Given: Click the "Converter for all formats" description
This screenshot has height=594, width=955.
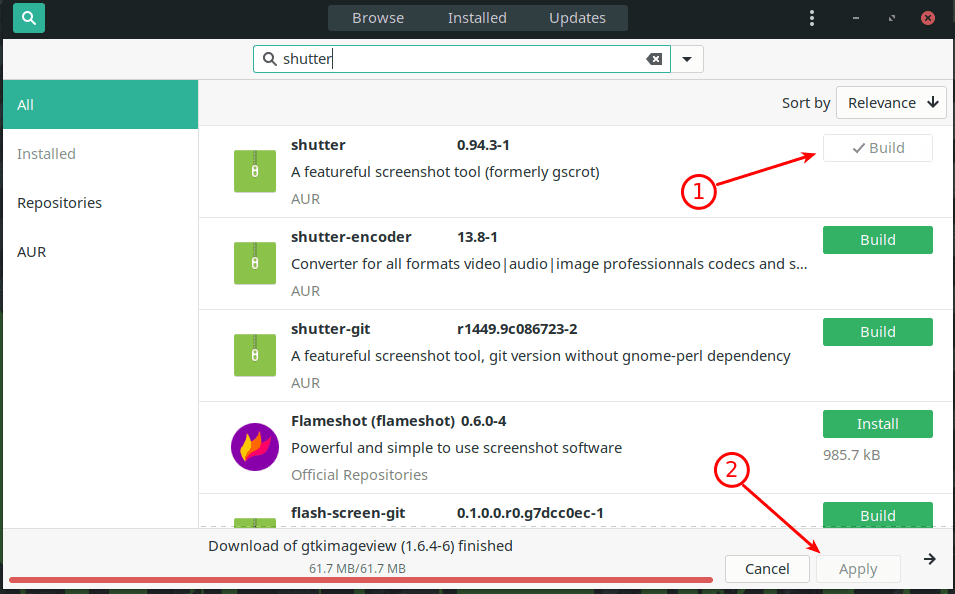Looking at the screenshot, I should [549, 264].
